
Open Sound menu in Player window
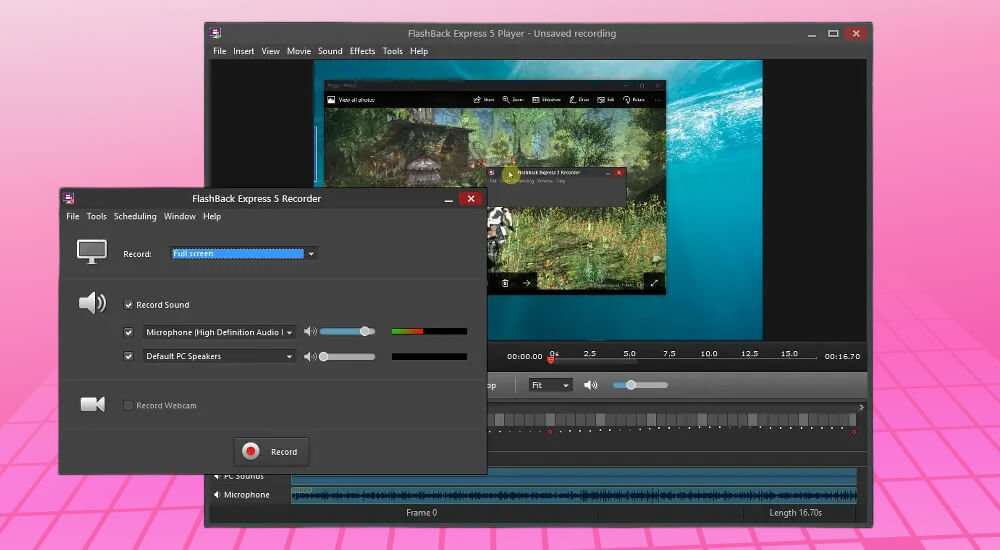click(330, 51)
